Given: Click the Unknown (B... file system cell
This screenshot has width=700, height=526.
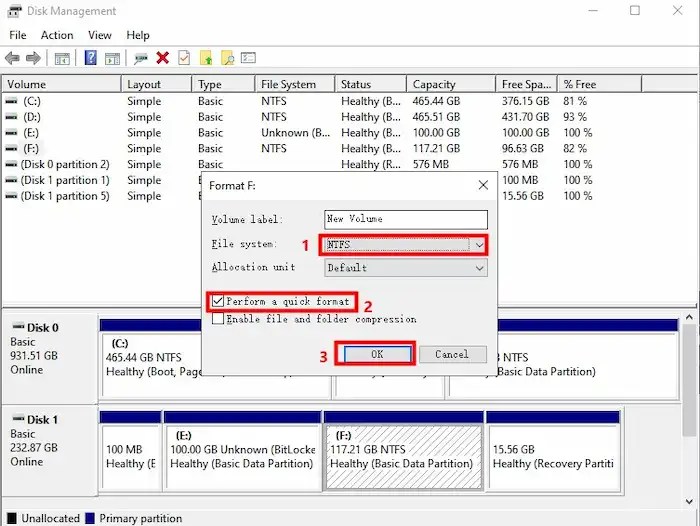Looking at the screenshot, I should tap(296, 133).
